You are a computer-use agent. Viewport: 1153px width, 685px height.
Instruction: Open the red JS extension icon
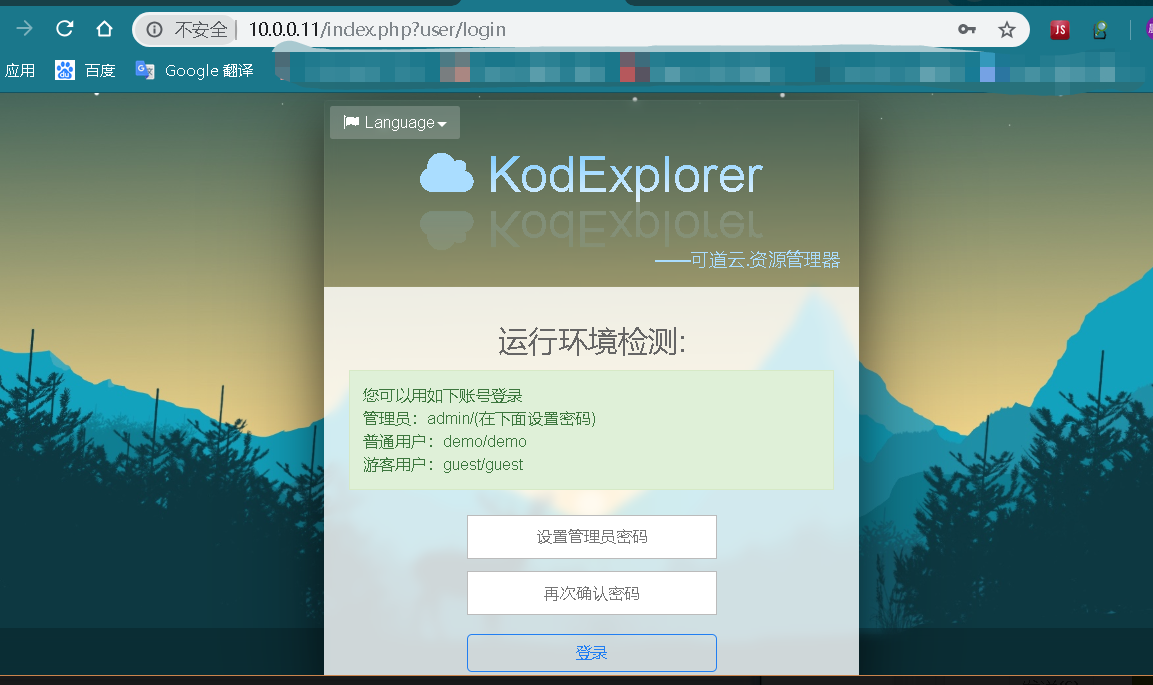pyautogui.click(x=1060, y=29)
